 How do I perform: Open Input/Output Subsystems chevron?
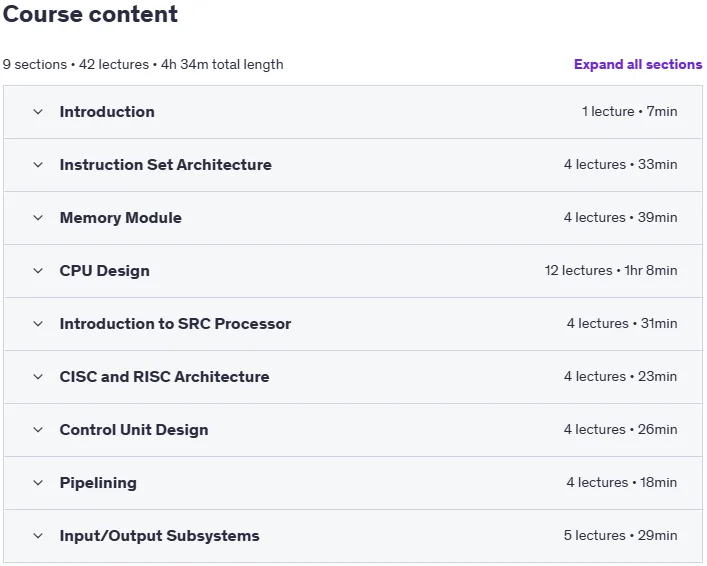click(38, 536)
